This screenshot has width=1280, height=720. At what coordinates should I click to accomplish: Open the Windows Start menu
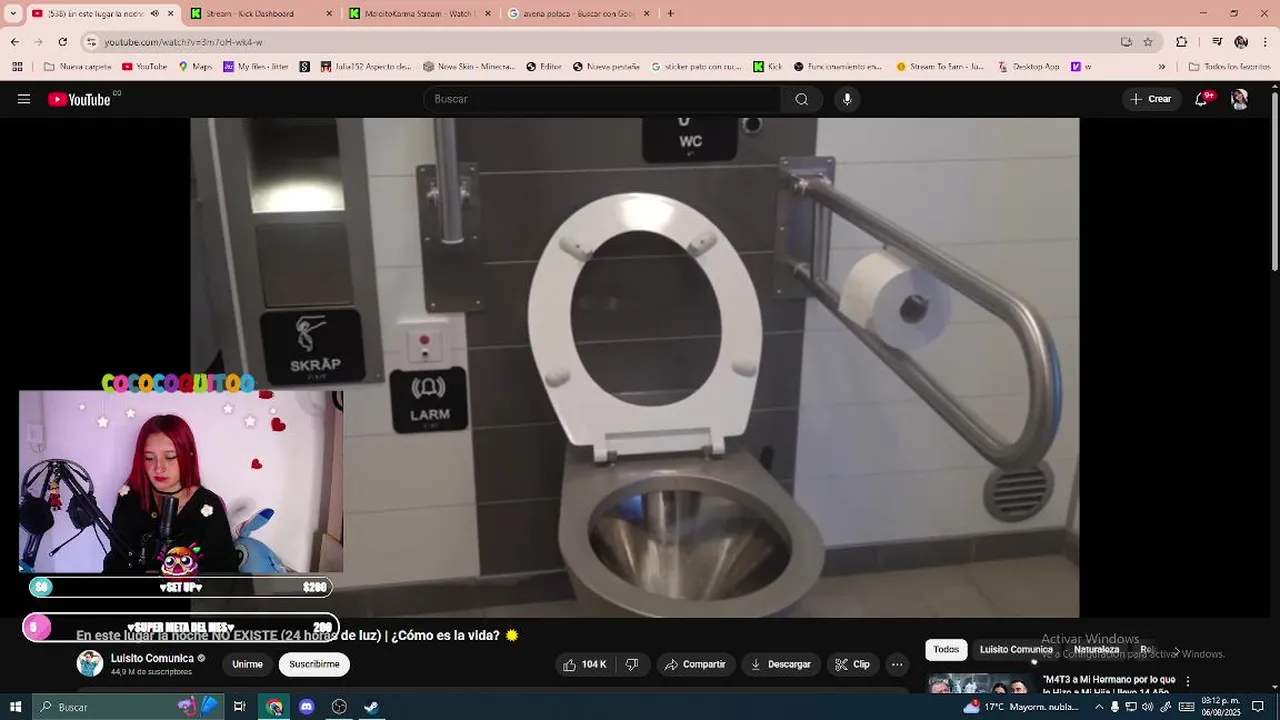(x=15, y=707)
